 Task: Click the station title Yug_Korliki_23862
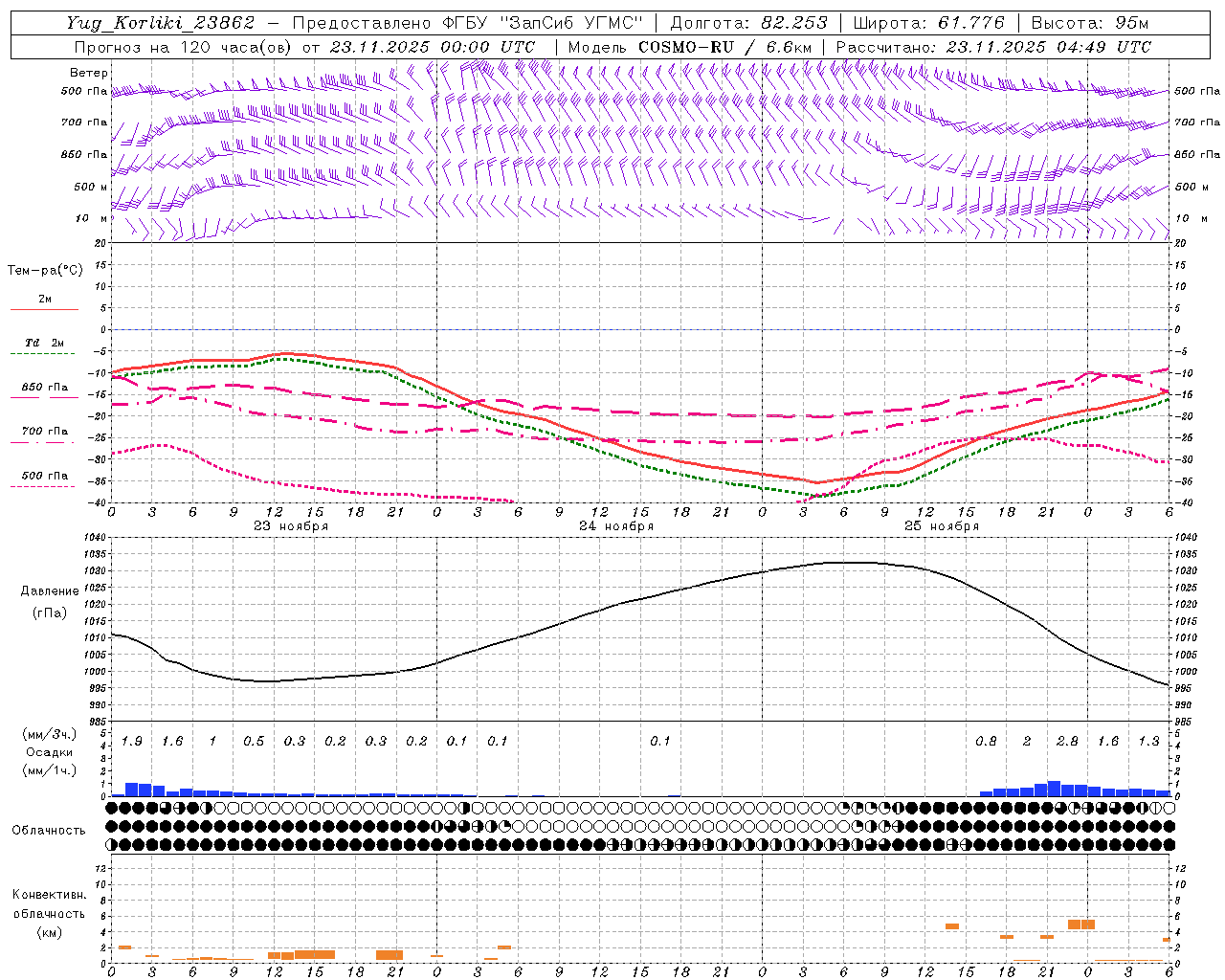[161, 23]
